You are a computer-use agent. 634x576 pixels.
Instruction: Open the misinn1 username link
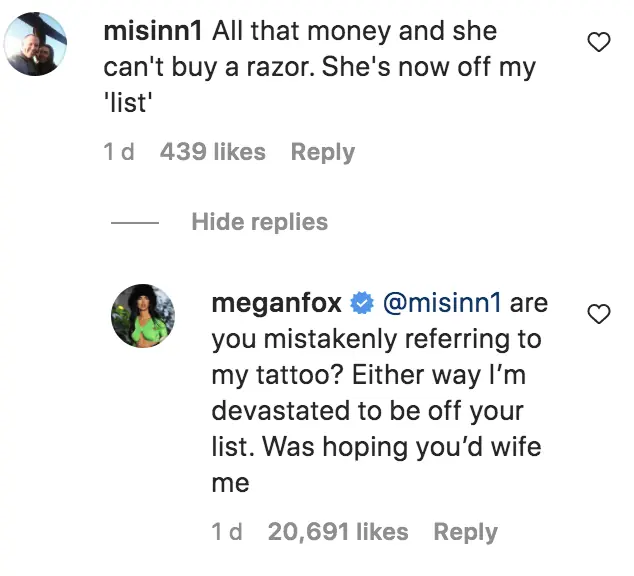coord(153,31)
